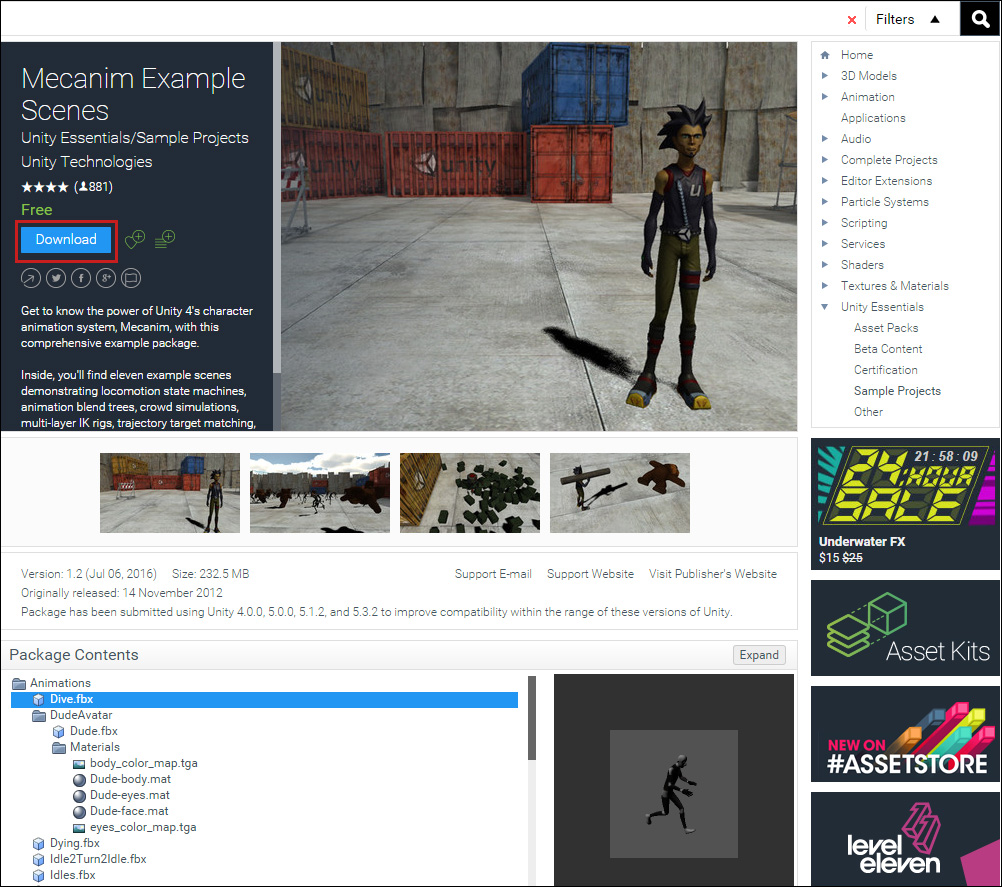Start a search with the magnifier icon
This screenshot has height=887, width=1002.
[x=978, y=18]
